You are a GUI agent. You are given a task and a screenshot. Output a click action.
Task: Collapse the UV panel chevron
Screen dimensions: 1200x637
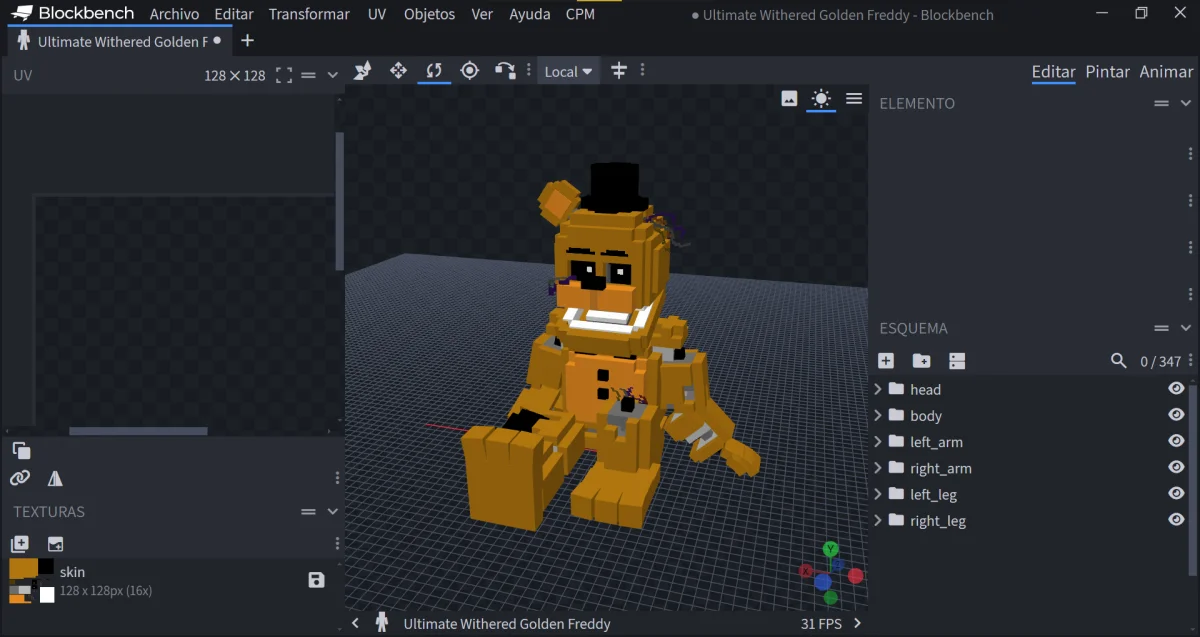click(x=333, y=75)
